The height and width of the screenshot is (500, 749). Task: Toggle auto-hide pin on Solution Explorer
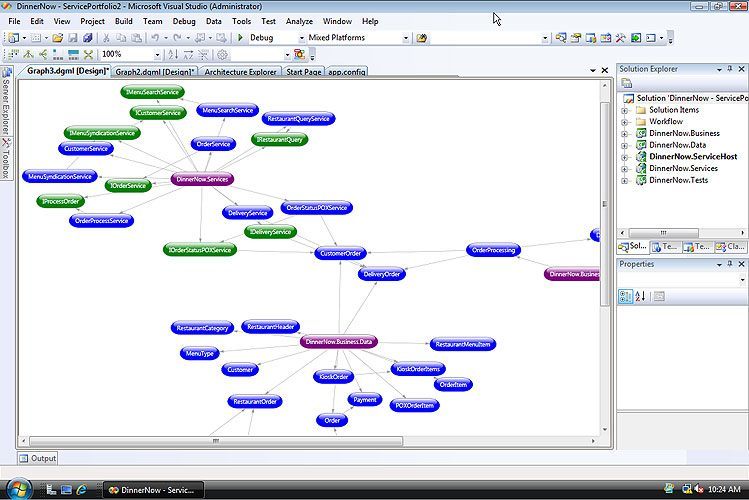730,69
